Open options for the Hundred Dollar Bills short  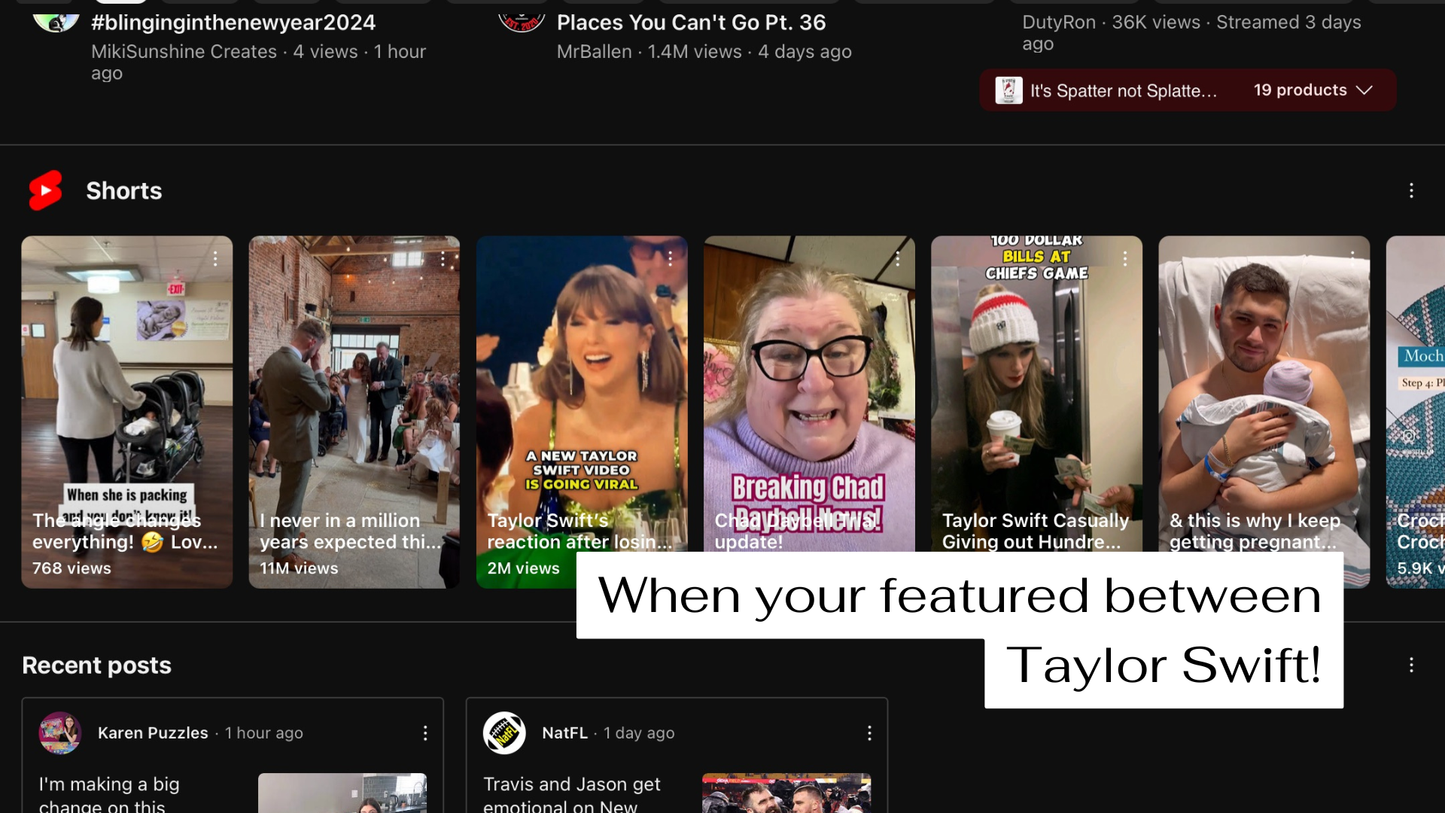[1125, 259]
